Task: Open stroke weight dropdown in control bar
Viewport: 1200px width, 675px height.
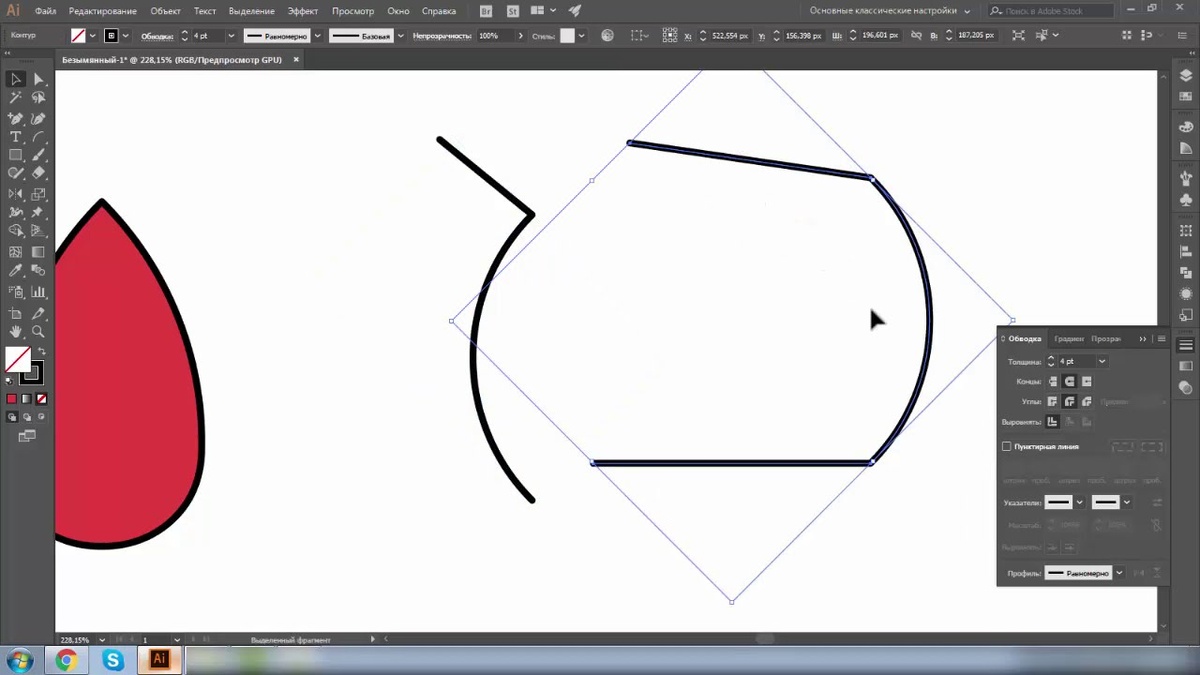Action: pyautogui.click(x=231, y=35)
